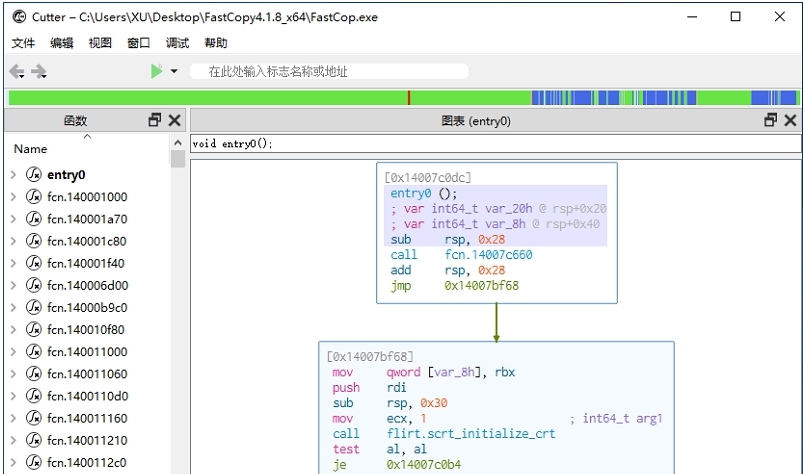This screenshot has width=803, height=474.
Task: Select fcn.140011160 in the function list
Action: pyautogui.click(x=87, y=418)
